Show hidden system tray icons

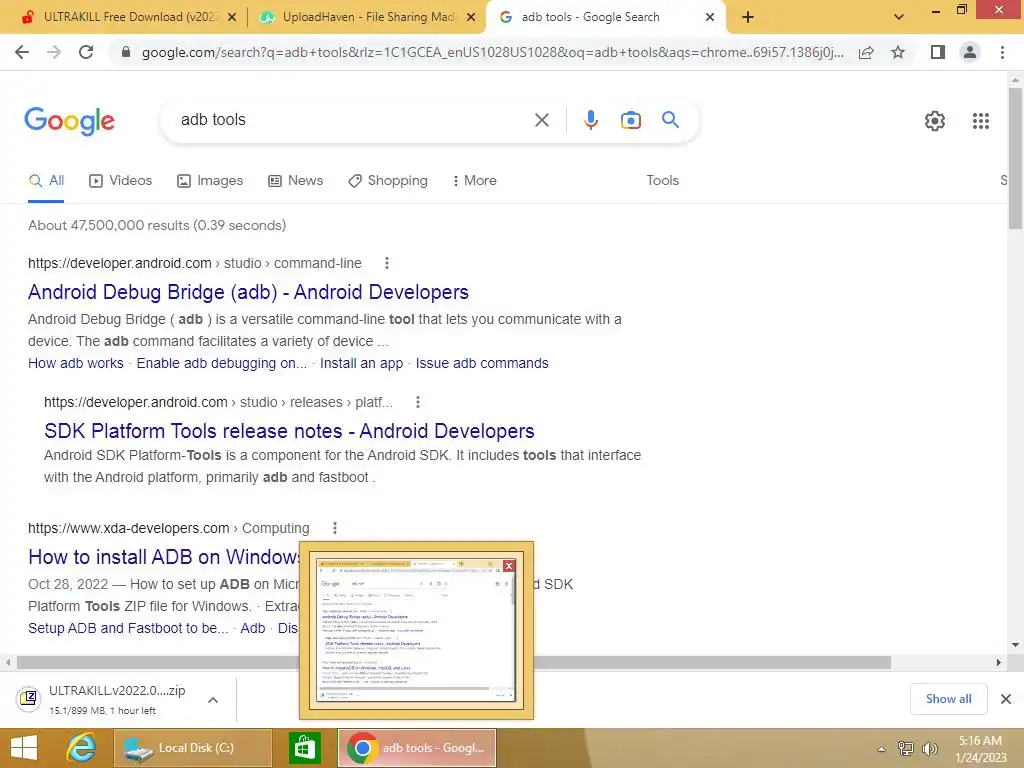pyautogui.click(x=881, y=749)
